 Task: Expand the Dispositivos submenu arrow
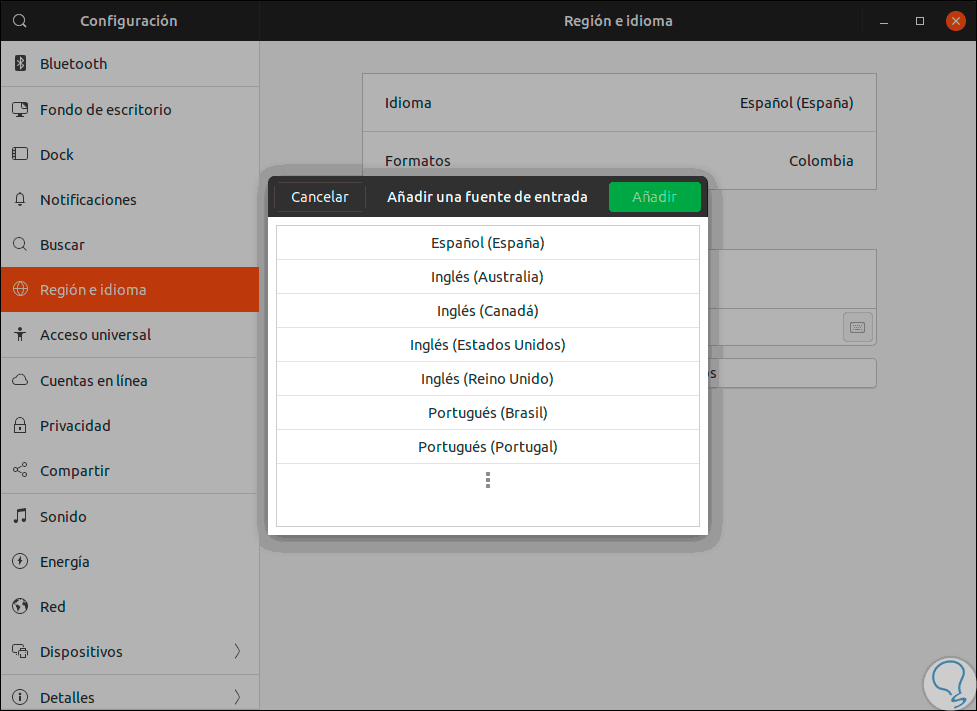coord(237,652)
